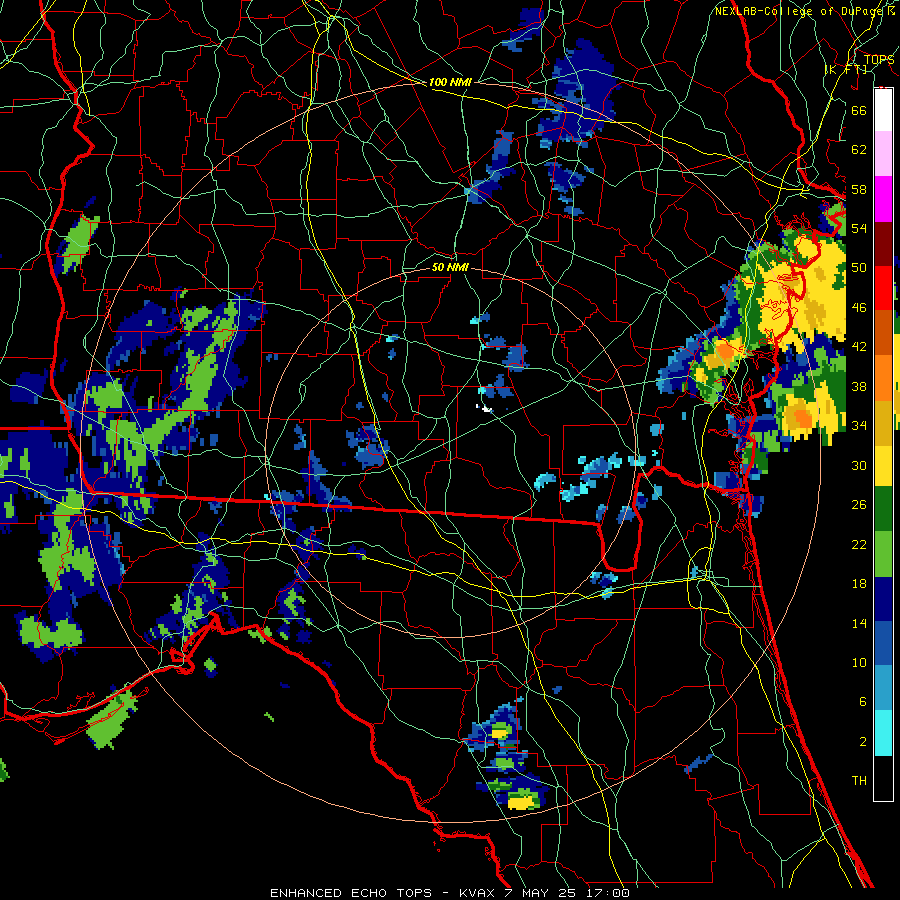900x900 pixels.
Task: Choose the navy blue legend swatch
Action: click(883, 599)
